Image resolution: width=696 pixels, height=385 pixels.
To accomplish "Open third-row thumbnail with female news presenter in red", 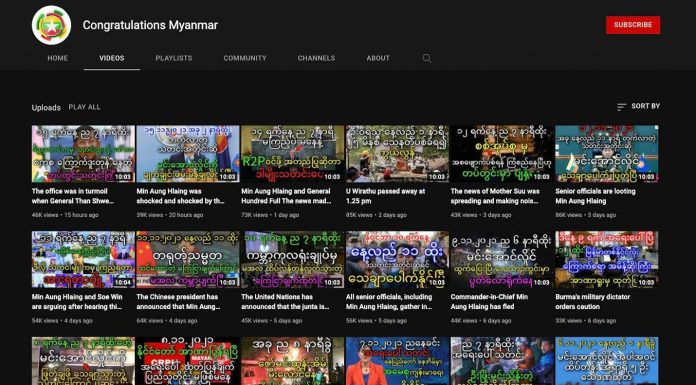I will tap(397, 361).
